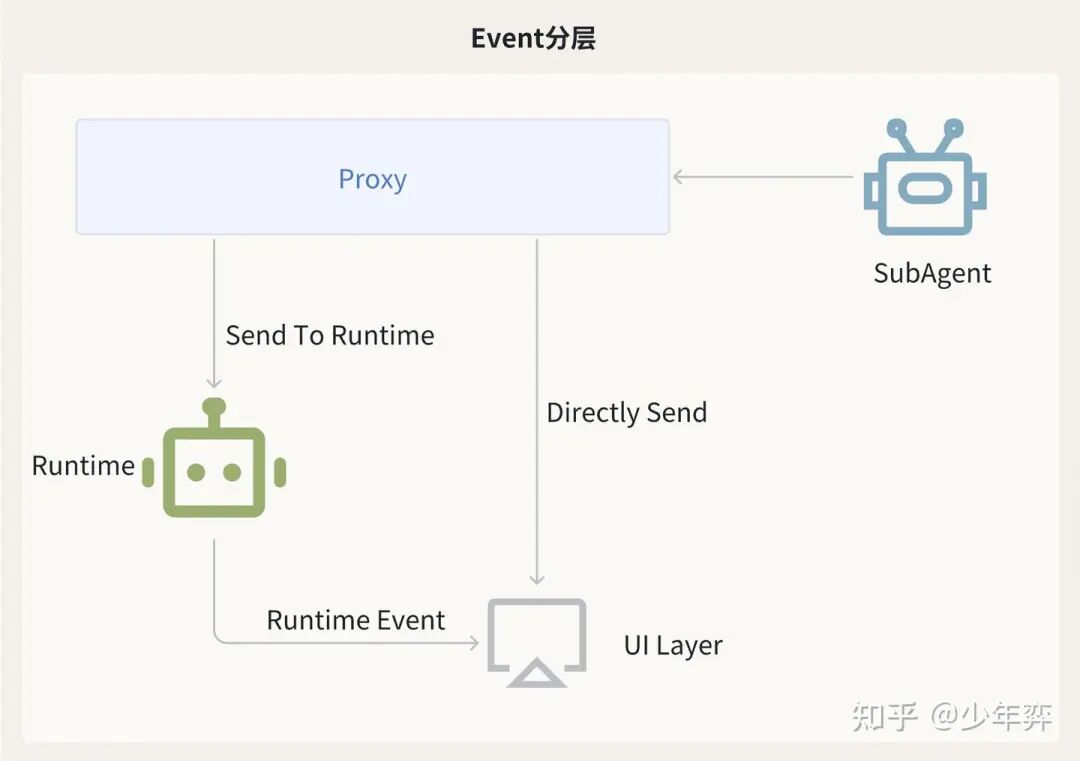Click the "Event分层" diagram title
This screenshot has height=761, width=1080.
click(x=533, y=39)
